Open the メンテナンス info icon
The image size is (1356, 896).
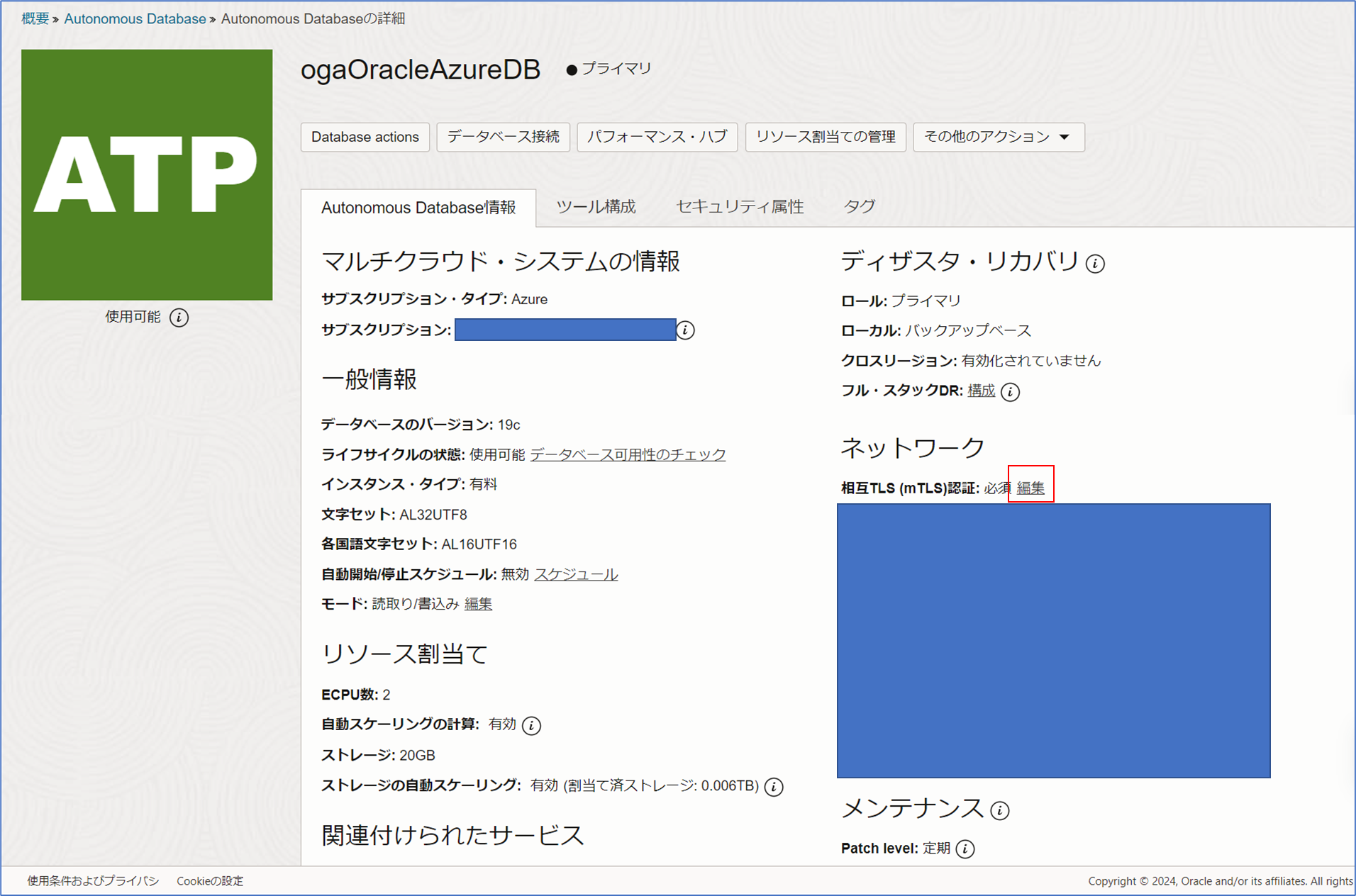point(1000,810)
